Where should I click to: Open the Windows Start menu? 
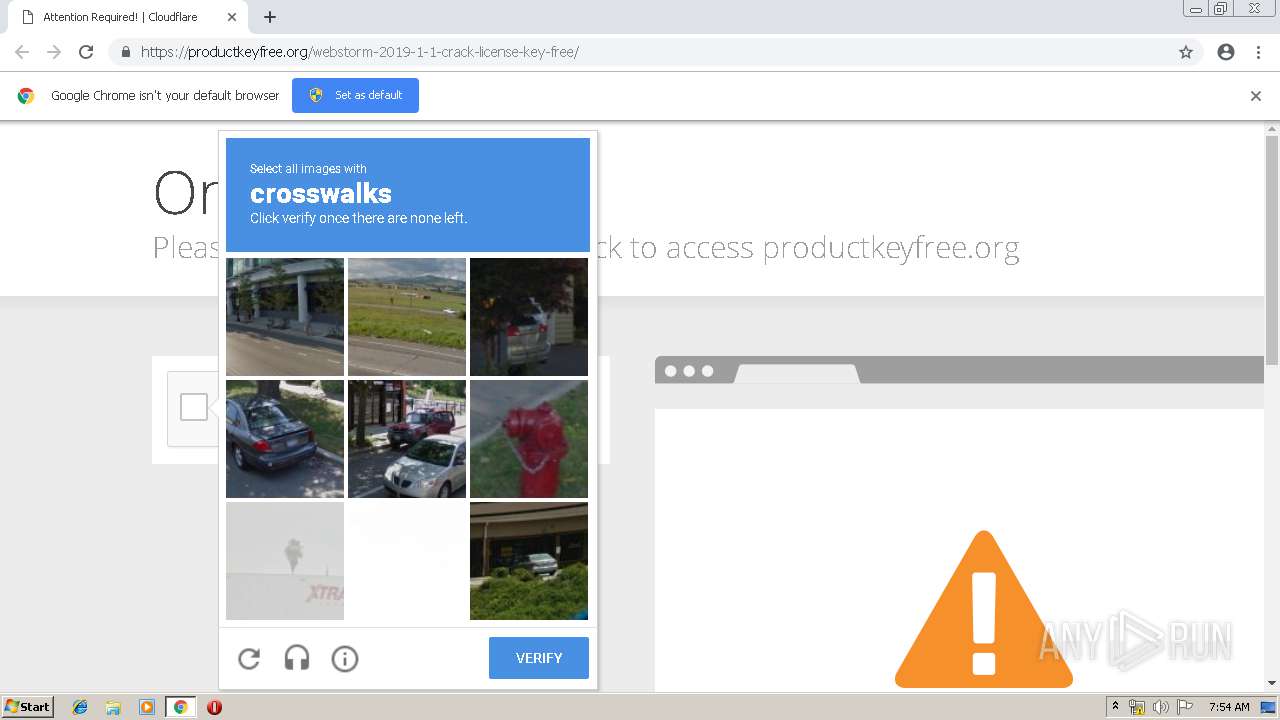coord(27,707)
